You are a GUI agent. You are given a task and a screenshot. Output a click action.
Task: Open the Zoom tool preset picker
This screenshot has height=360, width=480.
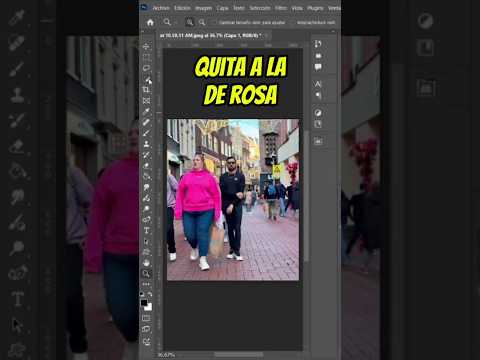[x=168, y=22]
